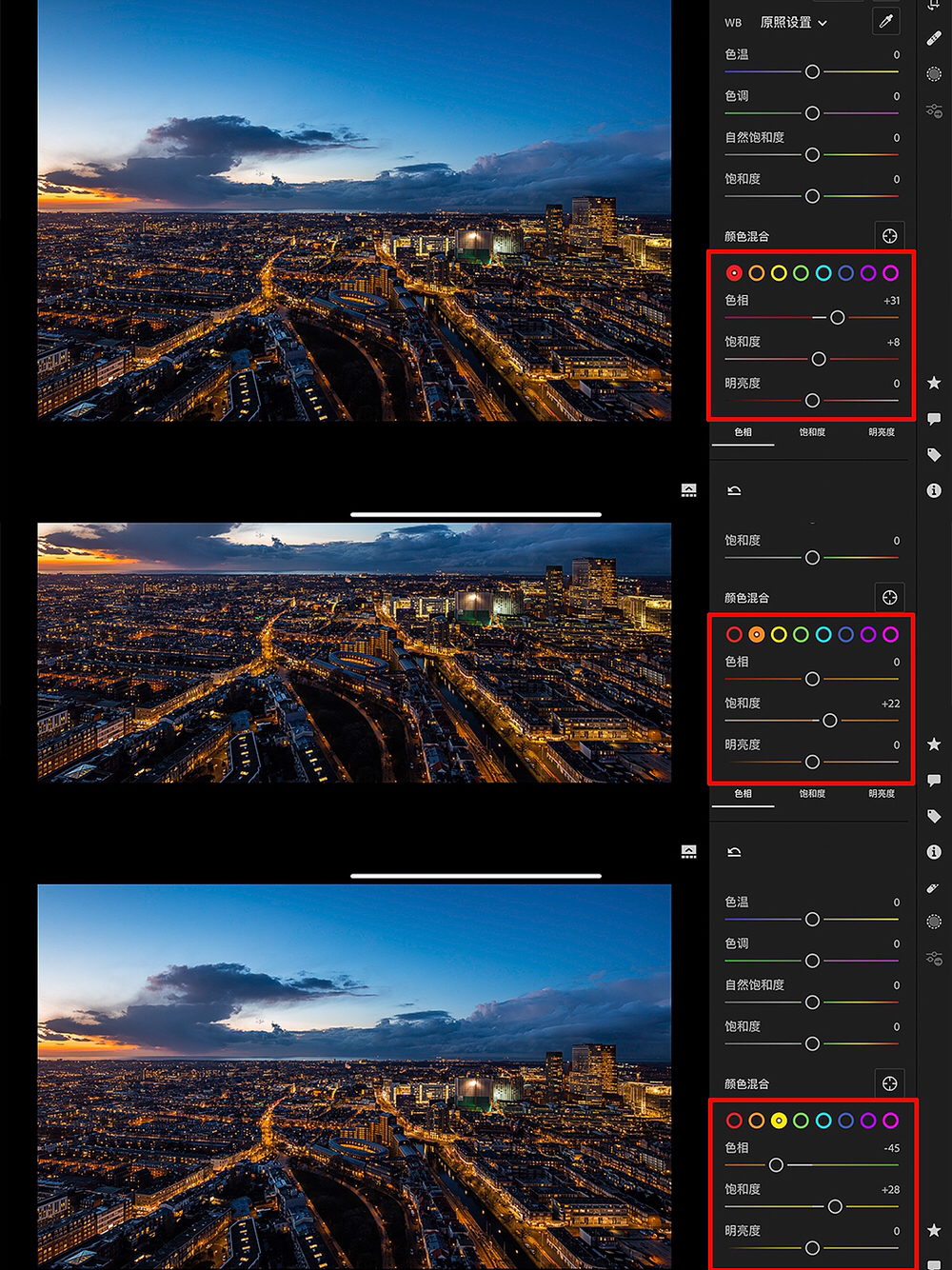Click the city photo beside the hue +31 panel
Screen dimensions: 952x1270
pyautogui.click(x=354, y=209)
